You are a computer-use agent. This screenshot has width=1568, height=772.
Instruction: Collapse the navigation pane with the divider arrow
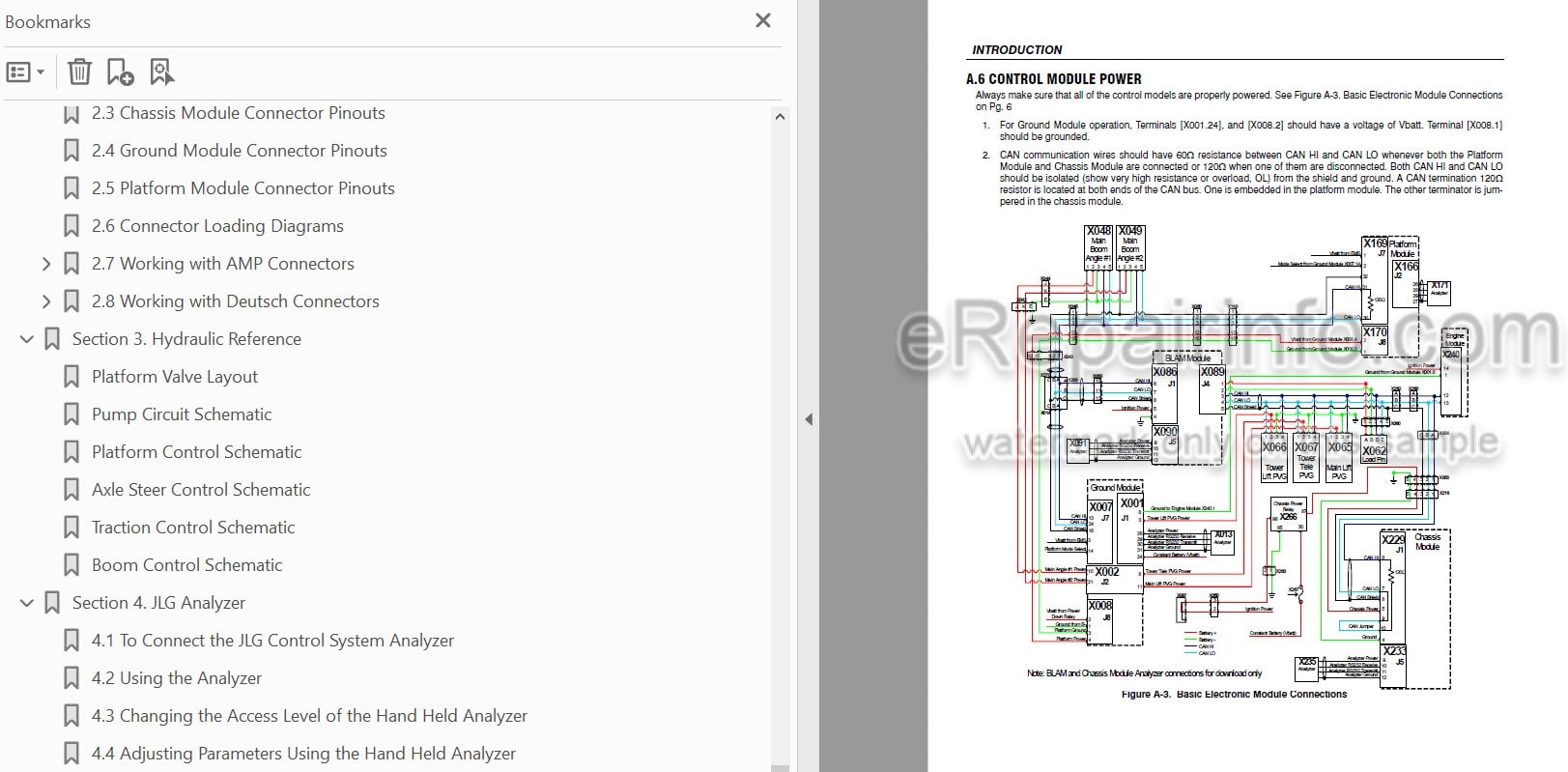point(809,419)
